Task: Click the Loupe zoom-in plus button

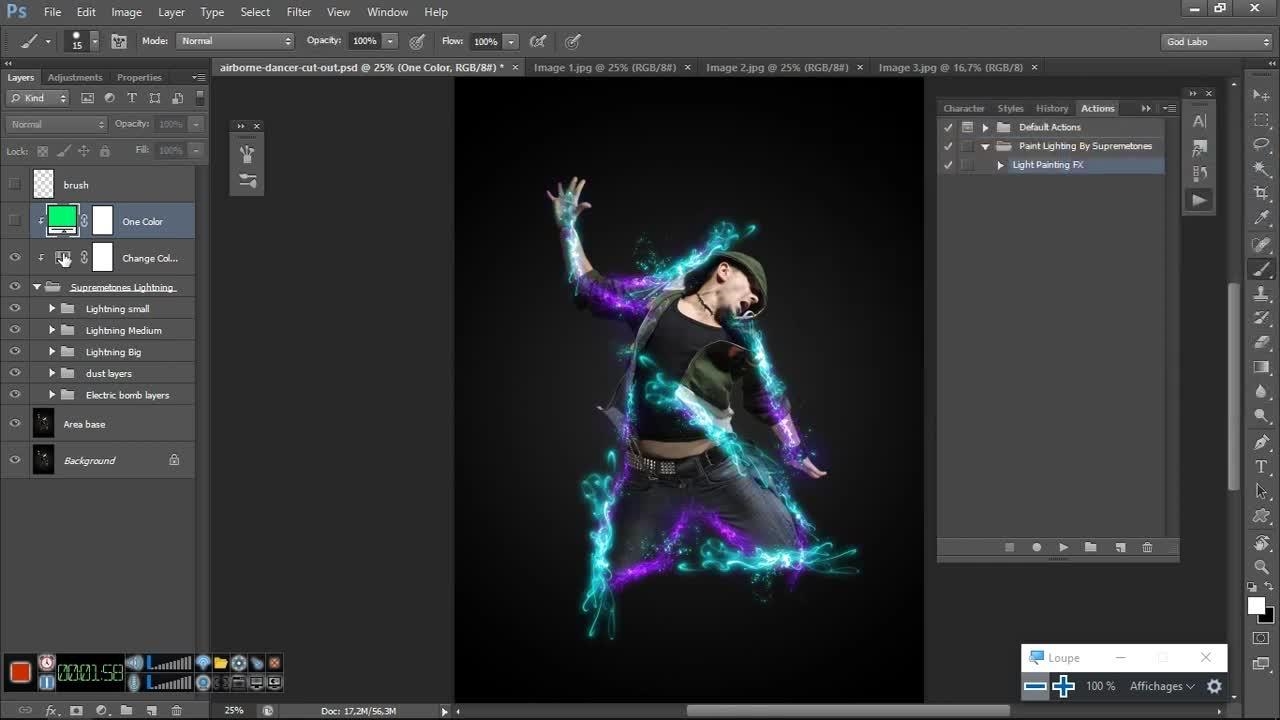Action: (x=1063, y=686)
